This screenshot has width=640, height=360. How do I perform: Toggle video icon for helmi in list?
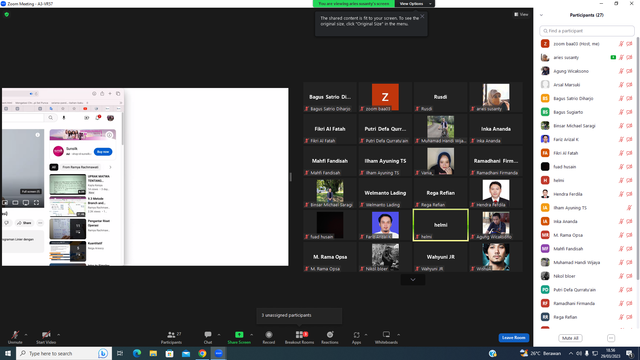[x=629, y=180]
